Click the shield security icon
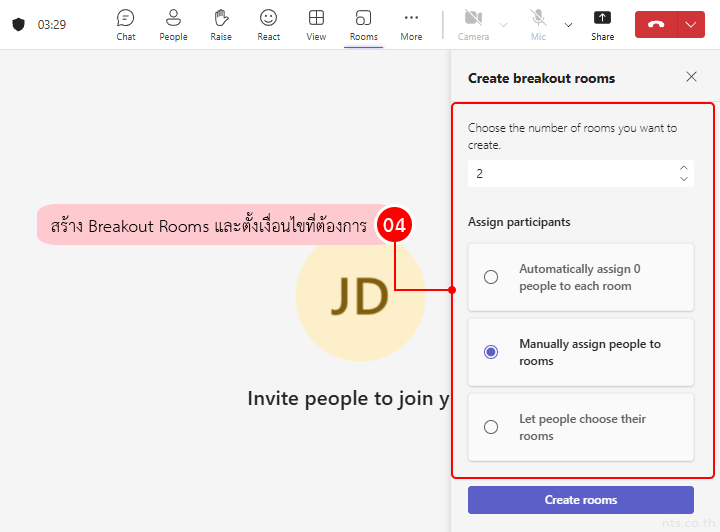 coord(18,24)
